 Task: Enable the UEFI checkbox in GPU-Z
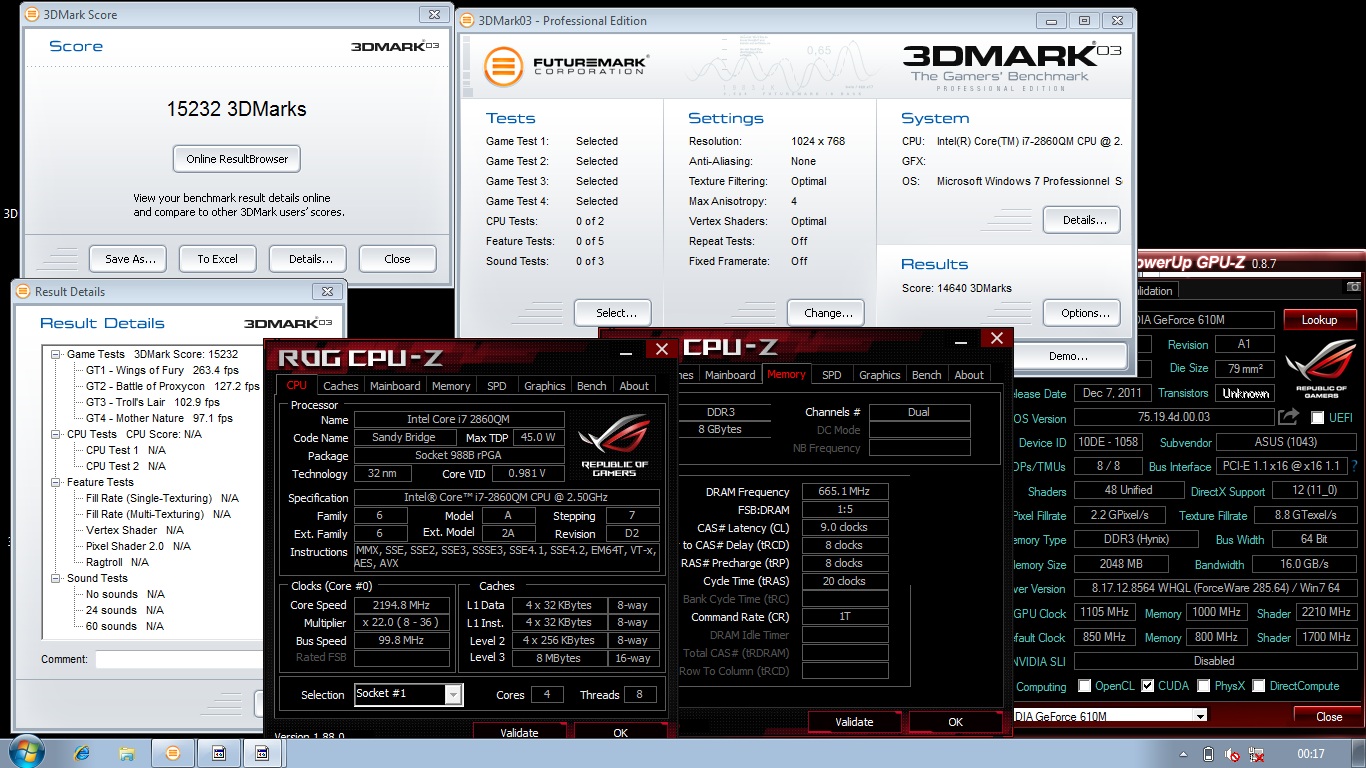click(x=1318, y=418)
